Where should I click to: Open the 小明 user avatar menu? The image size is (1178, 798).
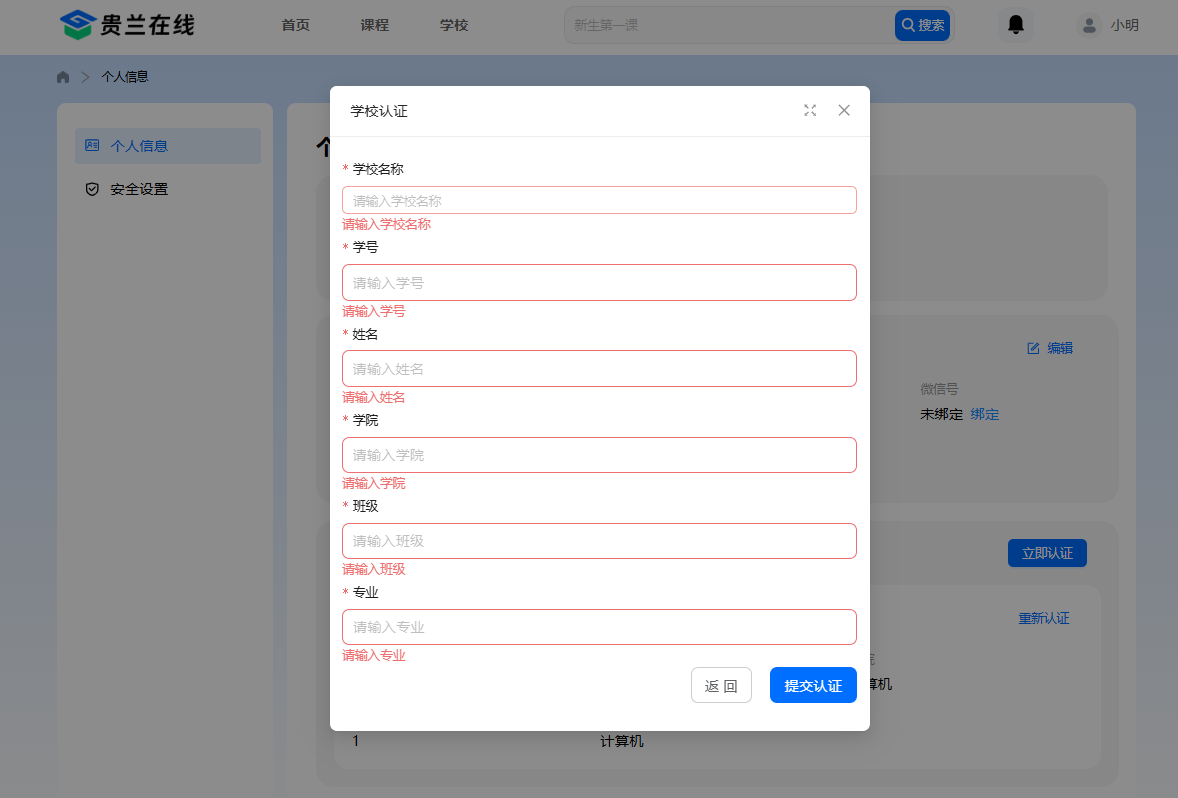[x=1089, y=25]
